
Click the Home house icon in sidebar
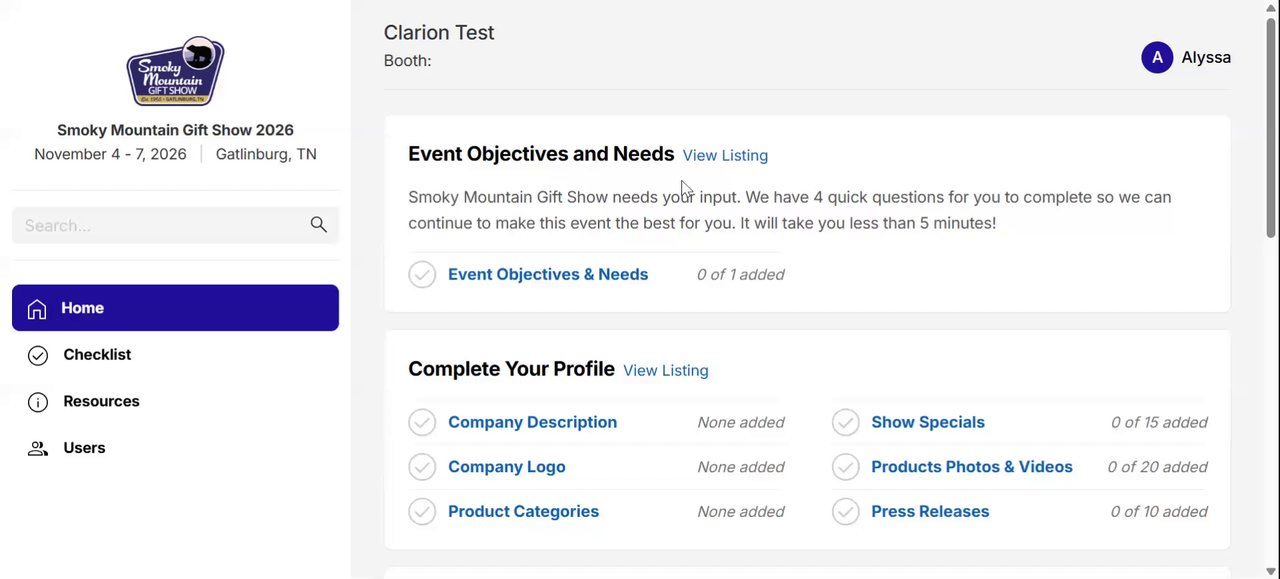(37, 309)
